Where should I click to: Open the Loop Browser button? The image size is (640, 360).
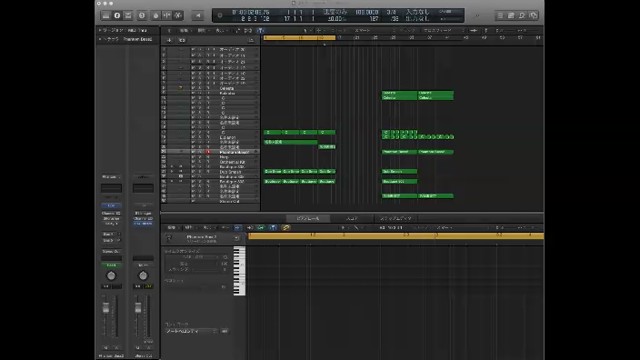point(522,16)
